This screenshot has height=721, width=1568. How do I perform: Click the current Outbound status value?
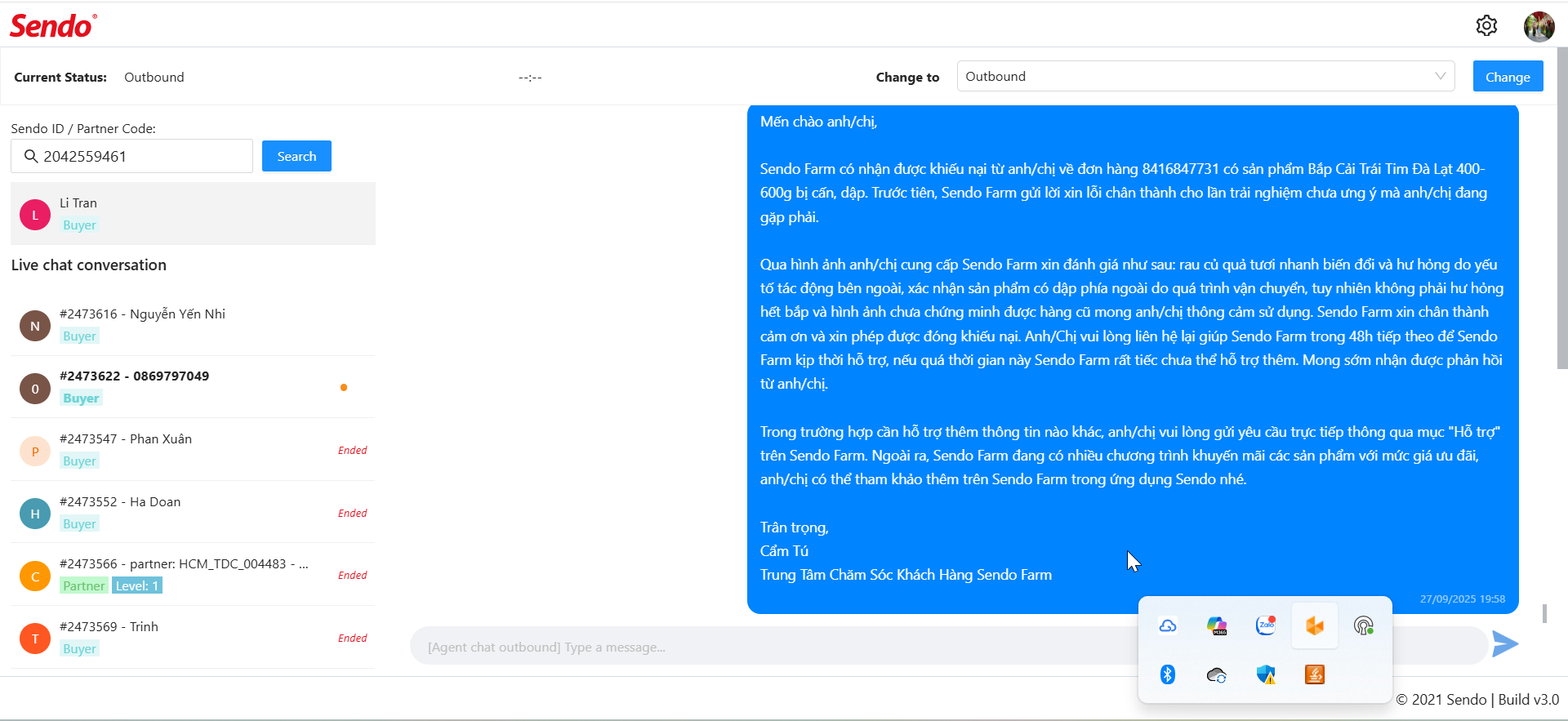click(x=154, y=77)
